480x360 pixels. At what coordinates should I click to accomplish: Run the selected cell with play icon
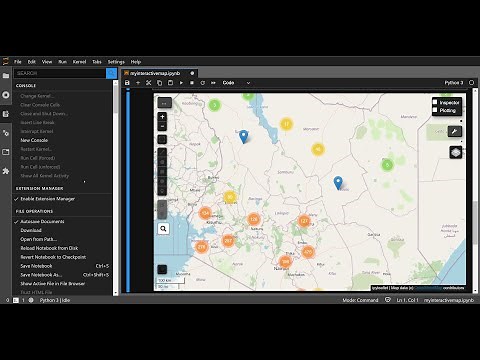181,83
